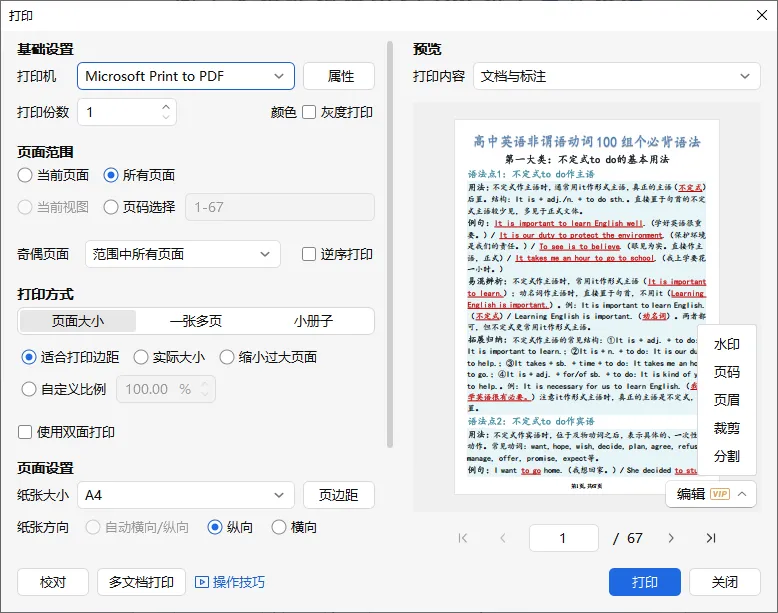Jump to the last preview page
Viewport: 778px width, 613px height.
pos(711,538)
